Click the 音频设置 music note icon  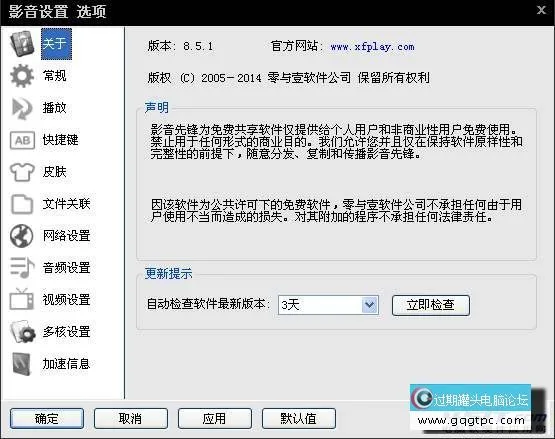coord(22,268)
